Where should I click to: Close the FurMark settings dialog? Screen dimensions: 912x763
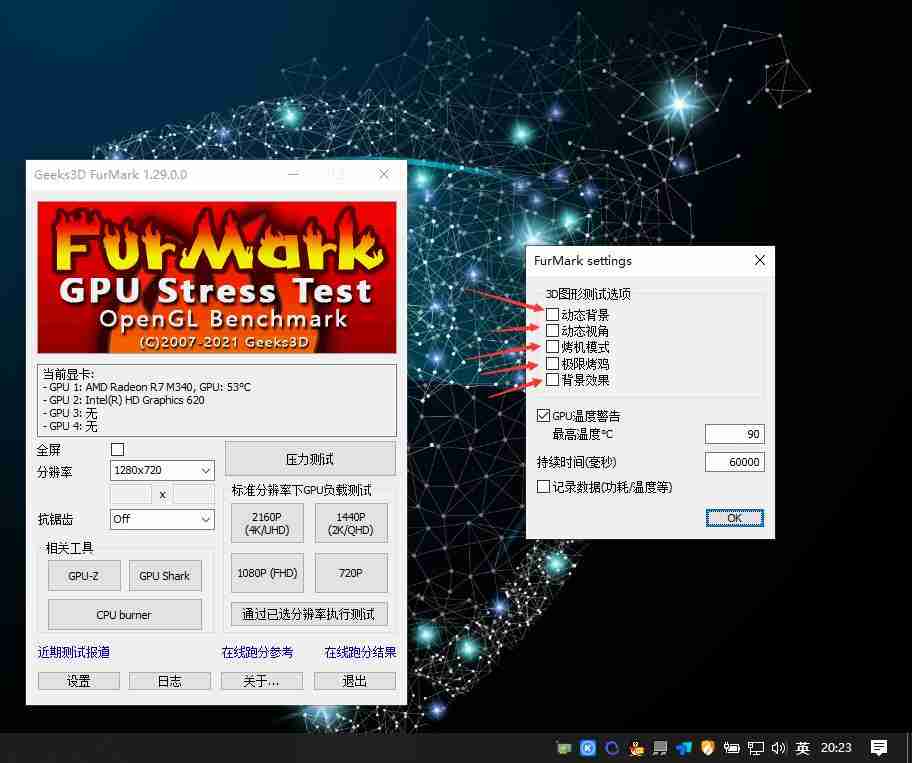coord(760,260)
